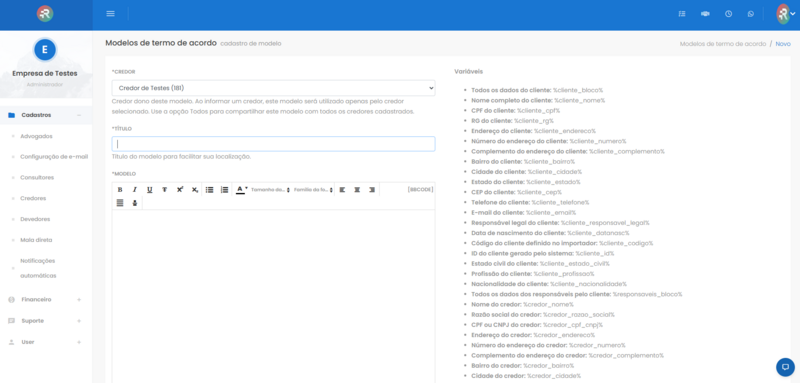Select the %credor_cpf_cnpj% variable text
Screen dimensions: 800x383
(x=573, y=325)
